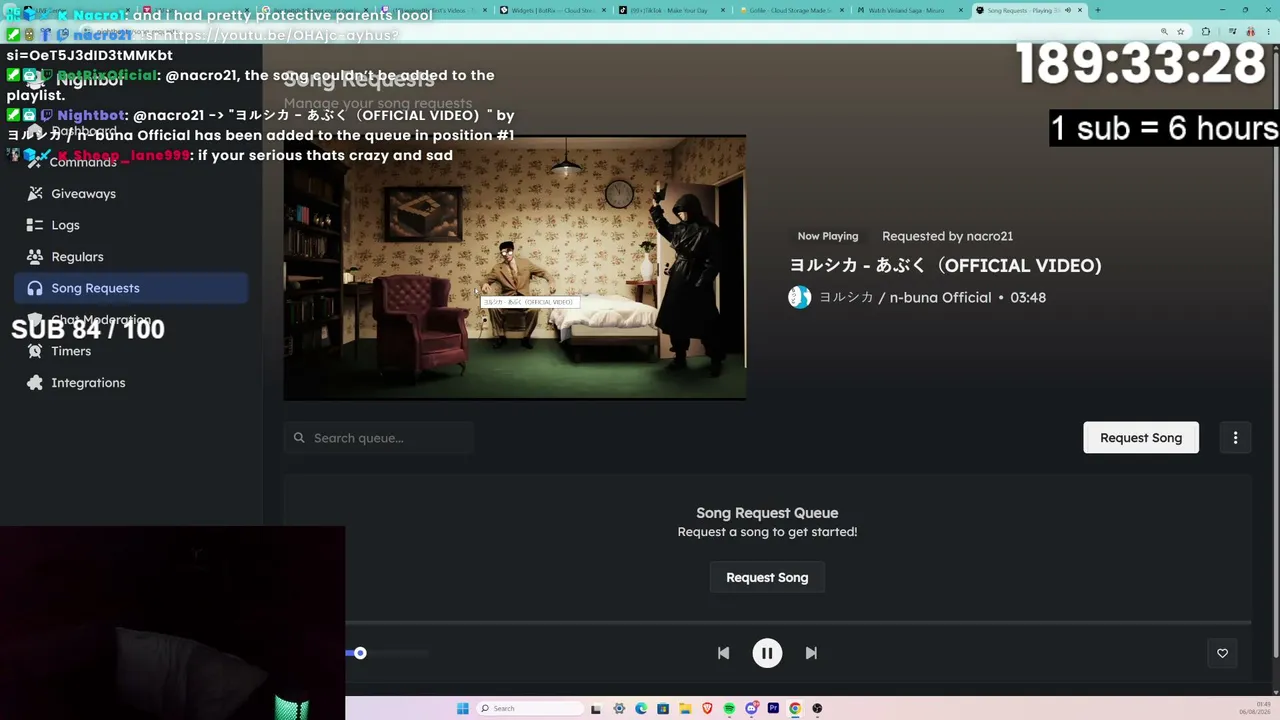Mute the Song Requests tab audio
Viewport: 1280px width, 720px height.
click(x=1067, y=10)
